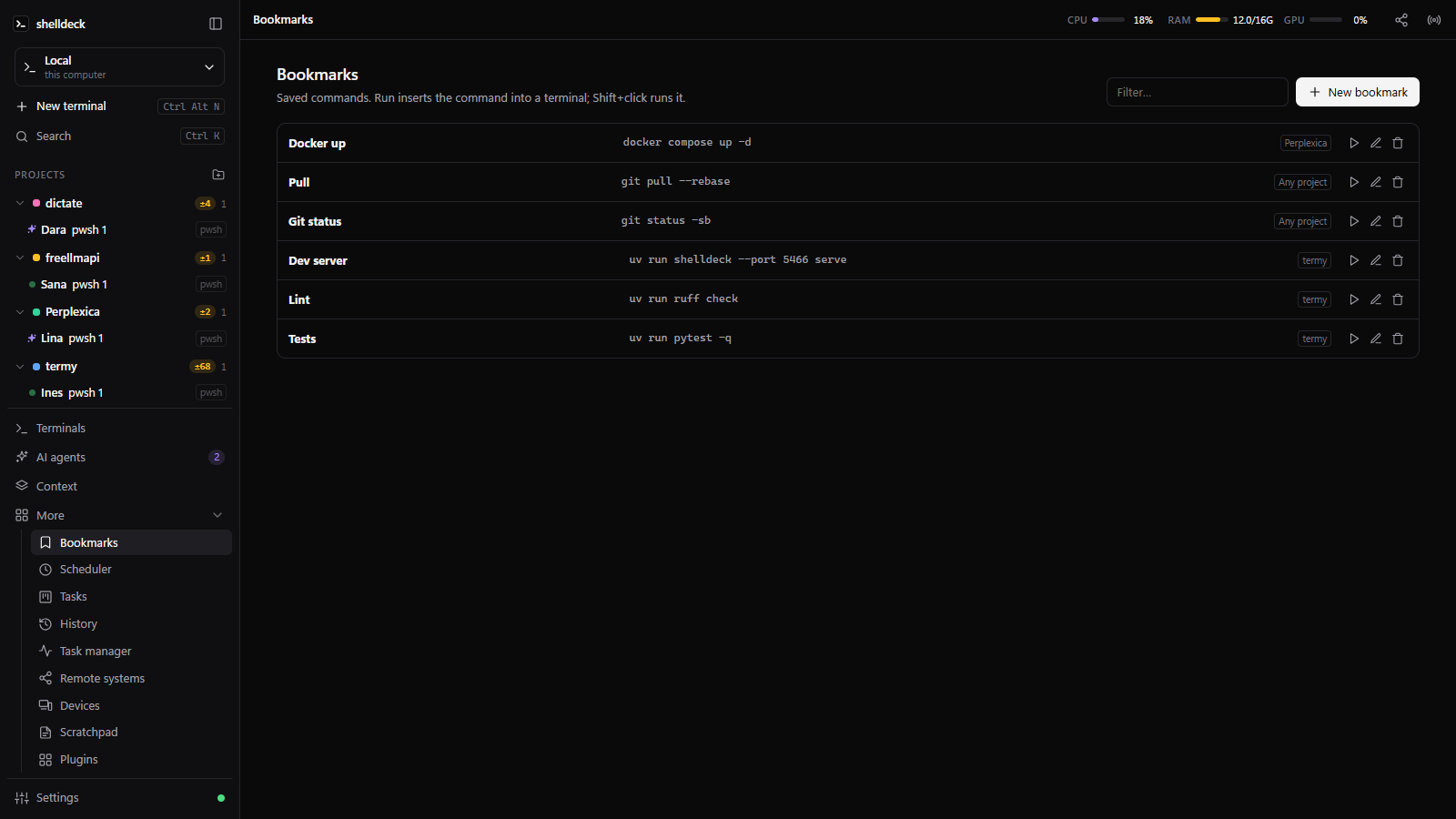Open the Scheduler page

coord(131,569)
